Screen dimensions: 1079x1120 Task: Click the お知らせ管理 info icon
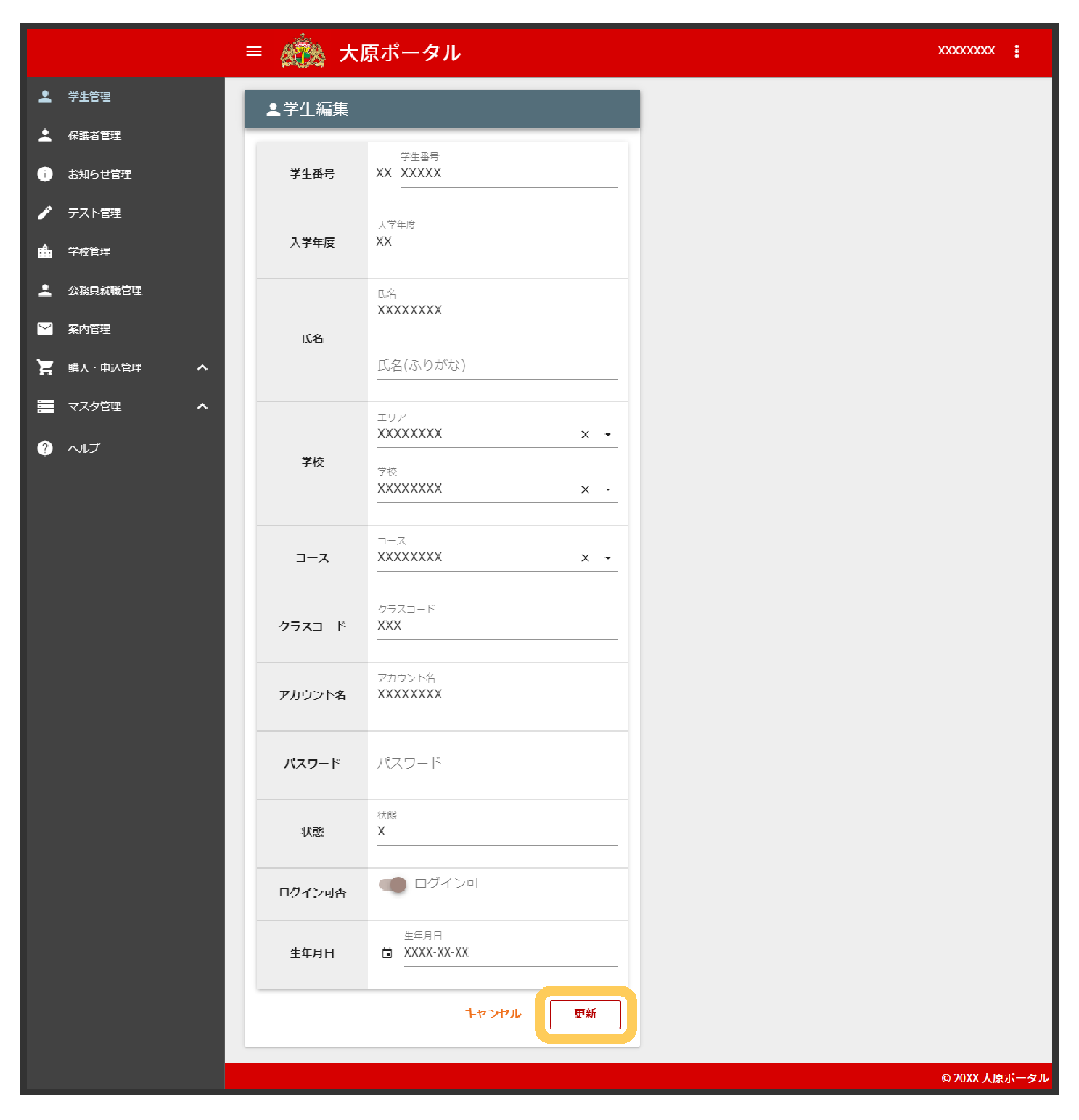[x=45, y=174]
